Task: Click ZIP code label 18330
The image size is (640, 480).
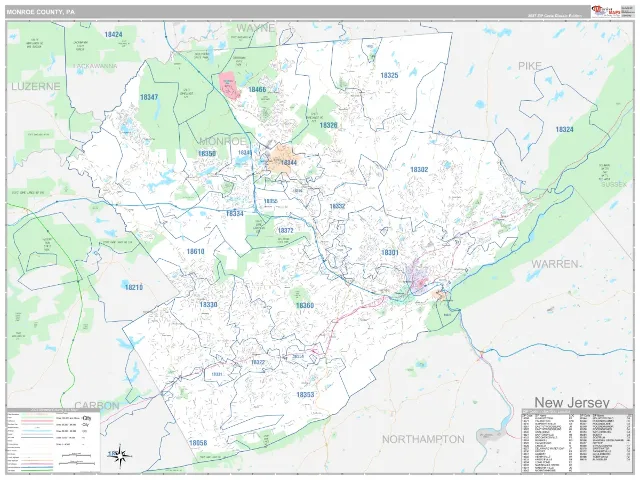Action: [x=209, y=304]
